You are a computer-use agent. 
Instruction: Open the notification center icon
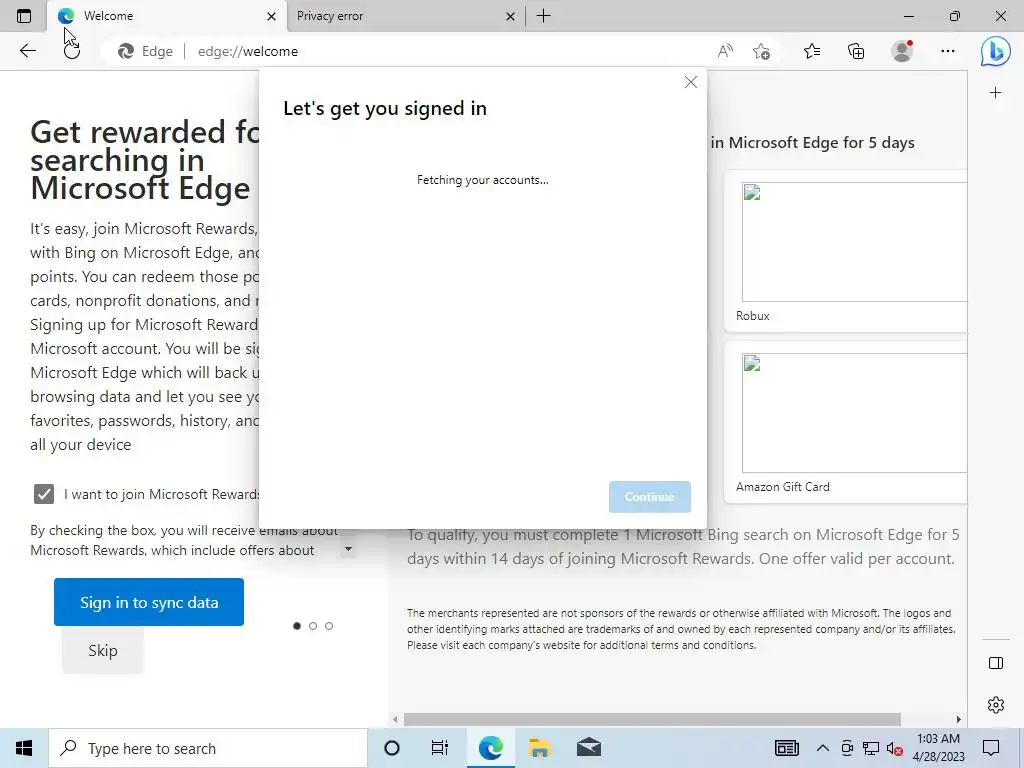pos(991,748)
